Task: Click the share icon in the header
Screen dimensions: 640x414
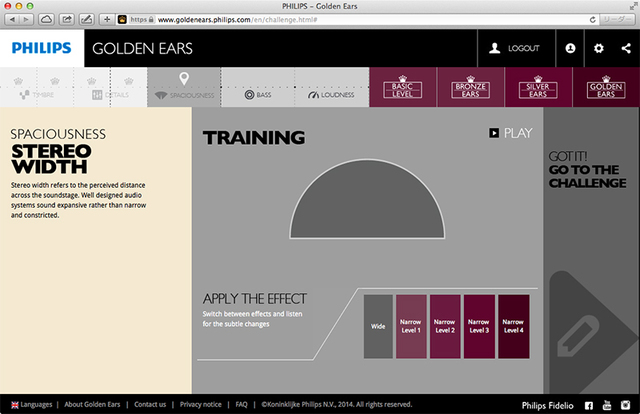Action: (626, 48)
